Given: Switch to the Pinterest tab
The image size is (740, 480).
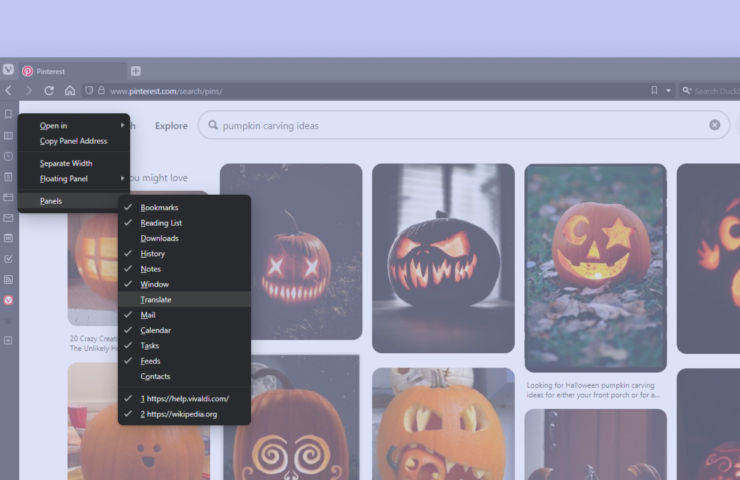Looking at the screenshot, I should tap(73, 71).
